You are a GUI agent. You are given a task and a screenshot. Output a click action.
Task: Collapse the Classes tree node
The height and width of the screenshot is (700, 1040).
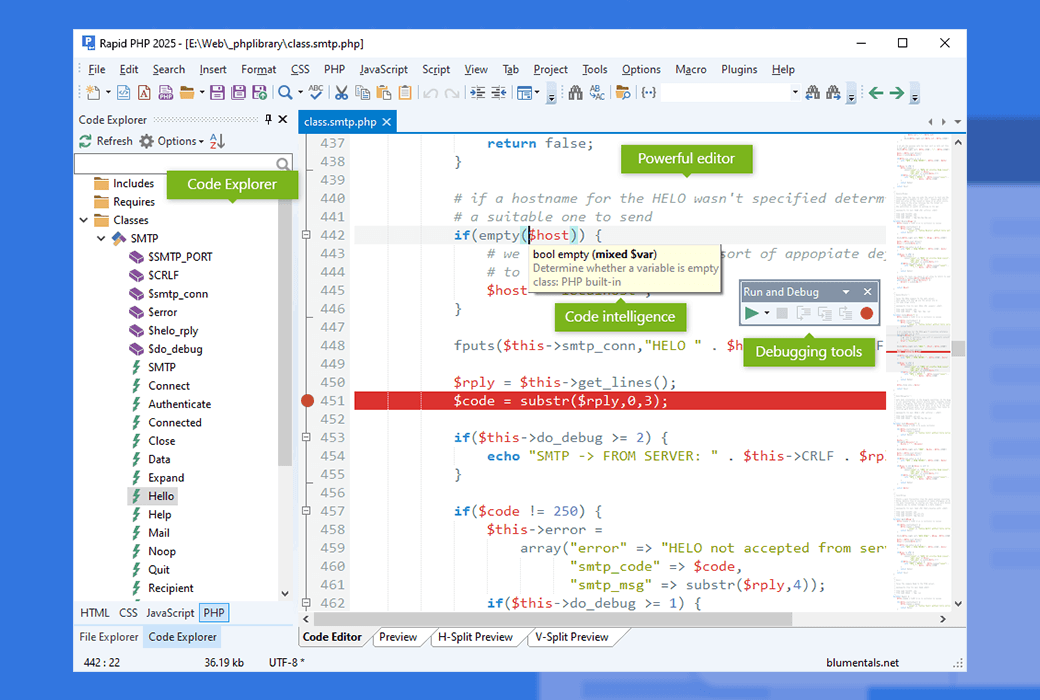[84, 220]
